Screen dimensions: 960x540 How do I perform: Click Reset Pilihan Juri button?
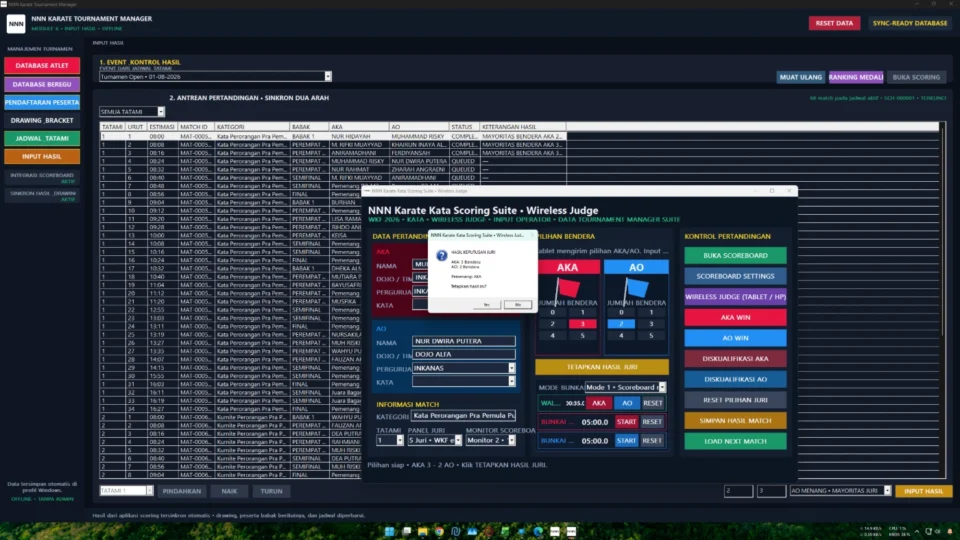coord(735,400)
